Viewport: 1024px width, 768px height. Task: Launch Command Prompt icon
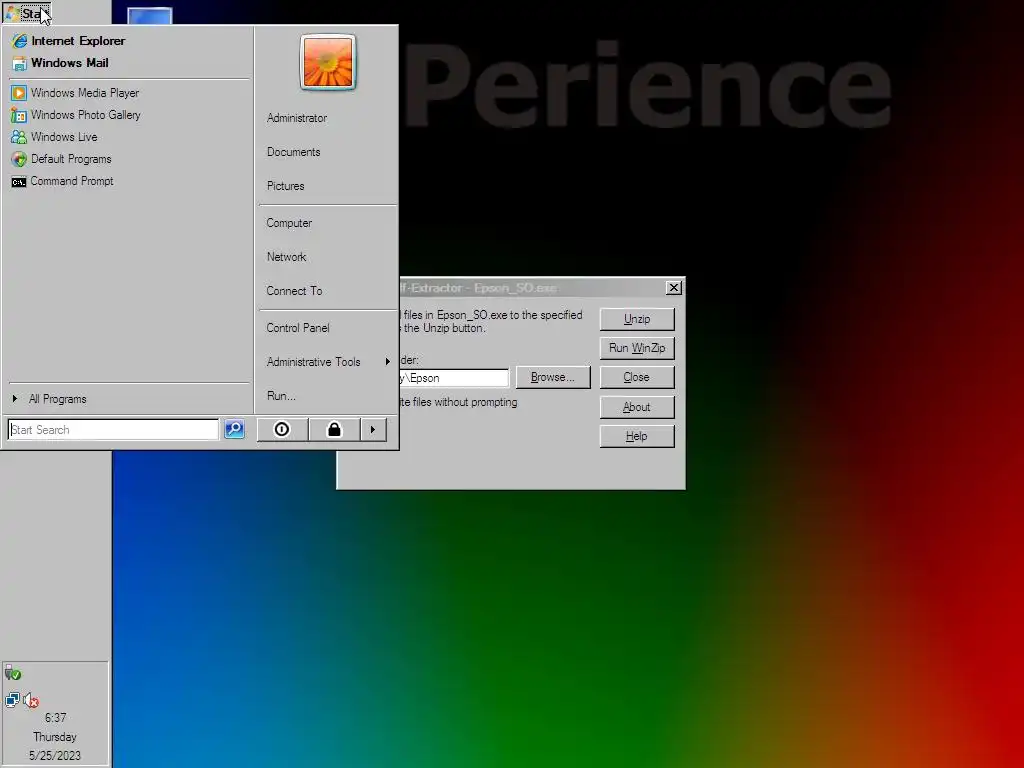(x=19, y=182)
